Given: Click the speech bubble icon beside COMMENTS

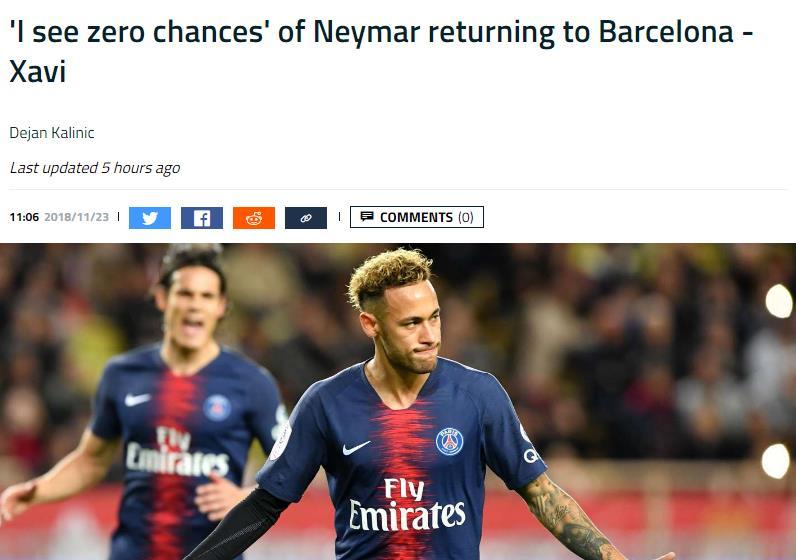Looking at the screenshot, I should click(x=367, y=217).
